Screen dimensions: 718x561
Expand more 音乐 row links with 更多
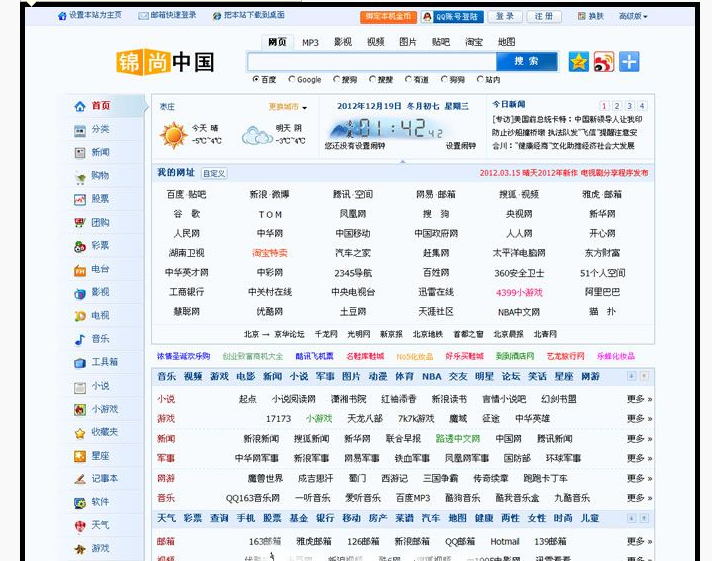click(x=639, y=498)
